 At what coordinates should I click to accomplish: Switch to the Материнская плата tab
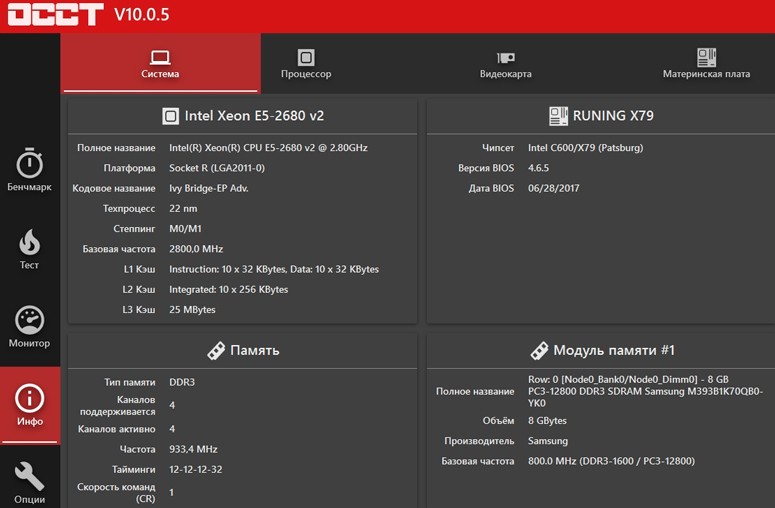click(706, 64)
